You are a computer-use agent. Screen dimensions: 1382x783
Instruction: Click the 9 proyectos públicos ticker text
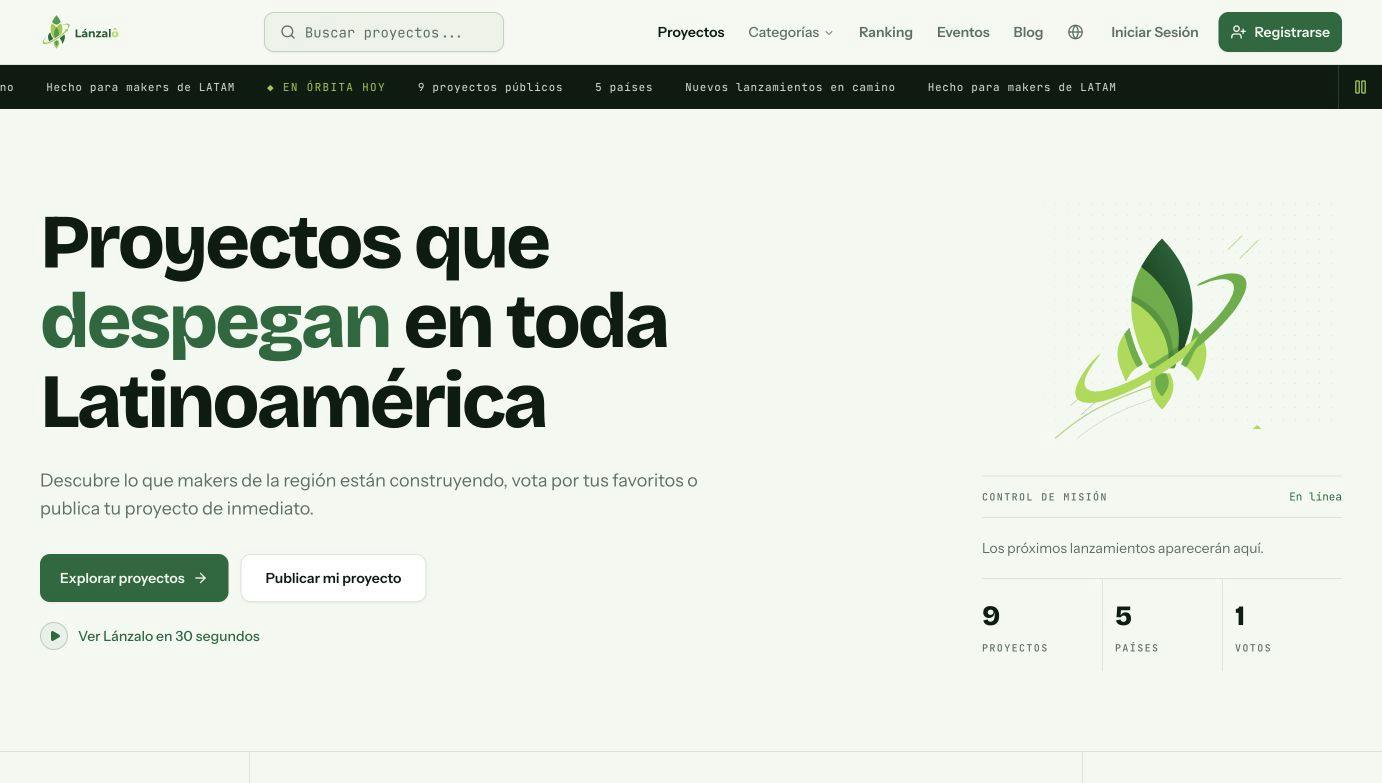point(490,87)
